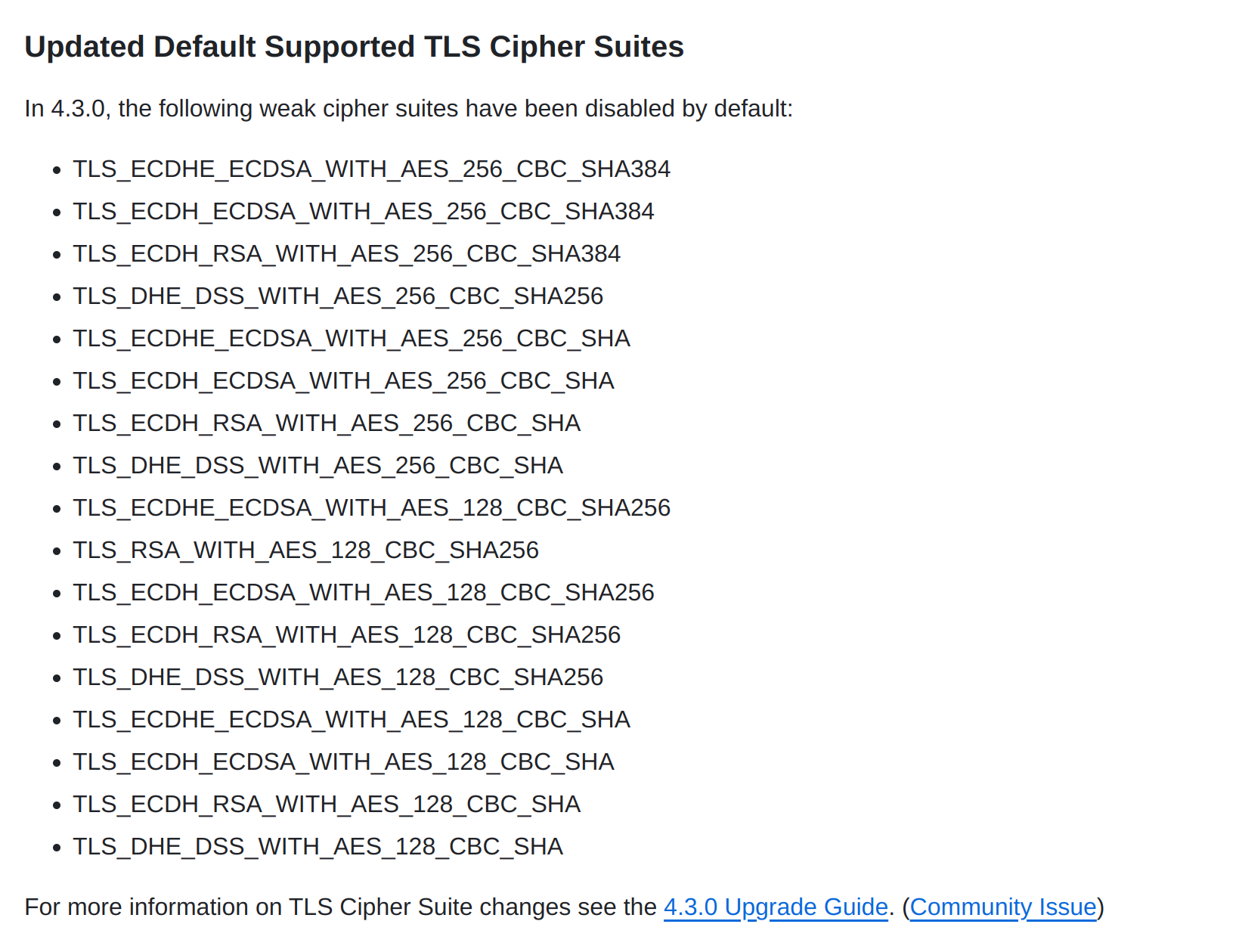Click TLS_DHE_DSS_WITH_AES_256_CBC_SHA list item
Image resolution: width=1239 pixels, height=952 pixels.
tap(317, 466)
